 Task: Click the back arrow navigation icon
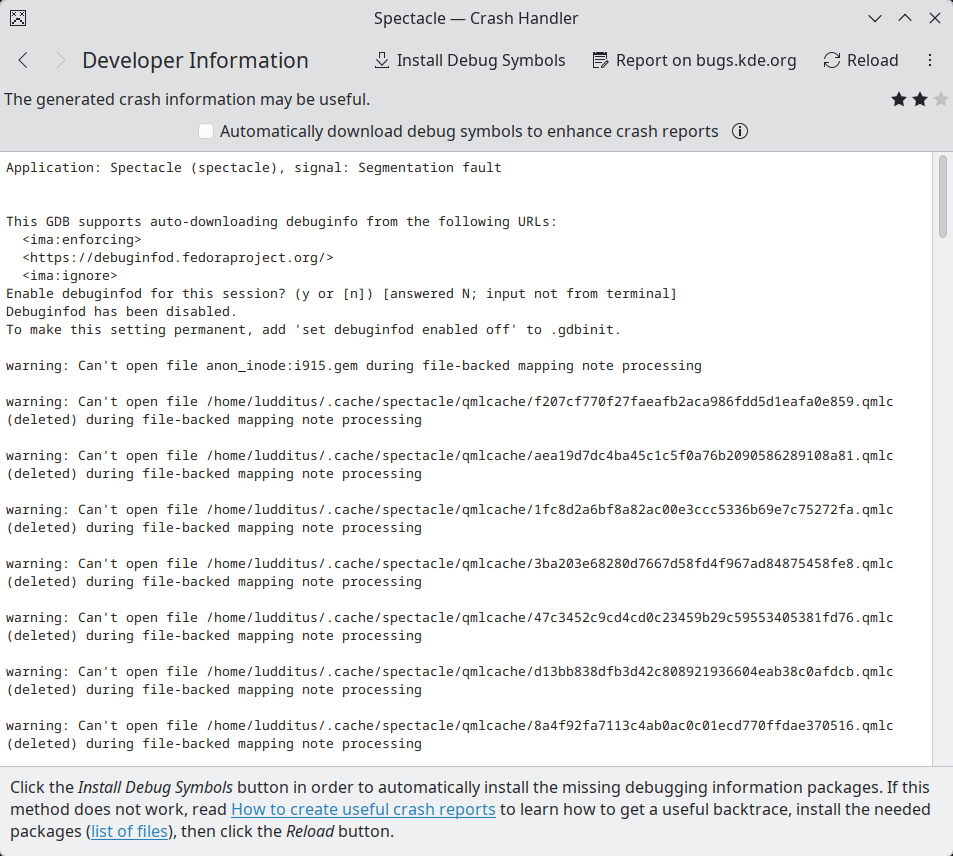23,61
